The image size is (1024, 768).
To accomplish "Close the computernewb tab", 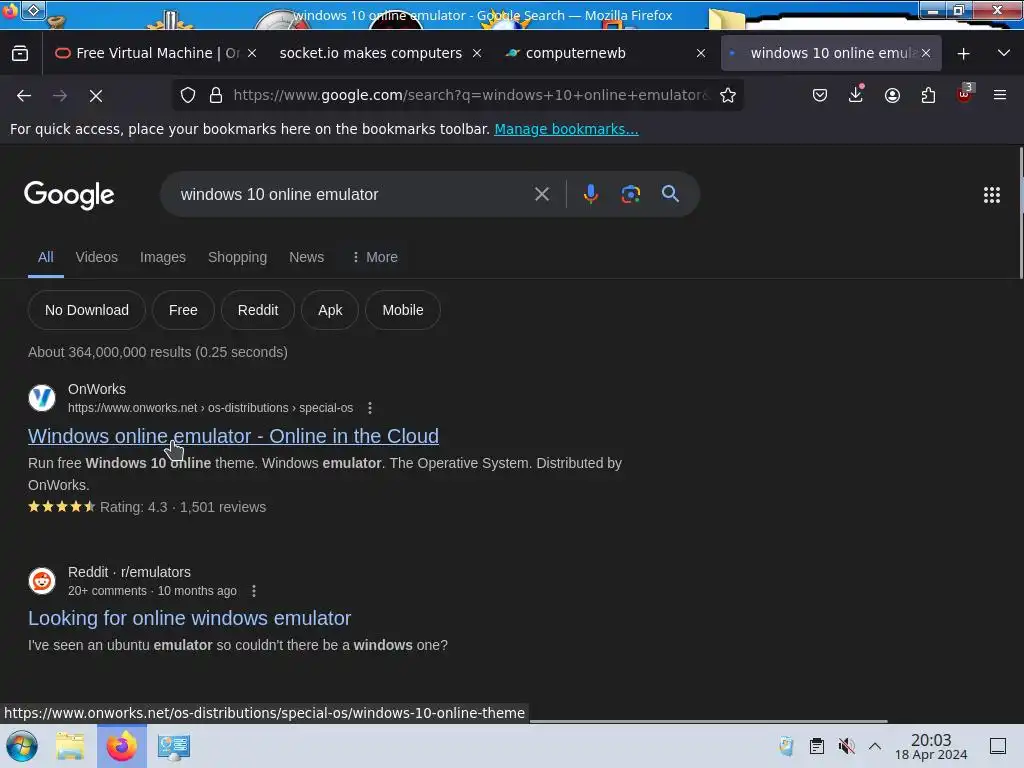I will [701, 54].
